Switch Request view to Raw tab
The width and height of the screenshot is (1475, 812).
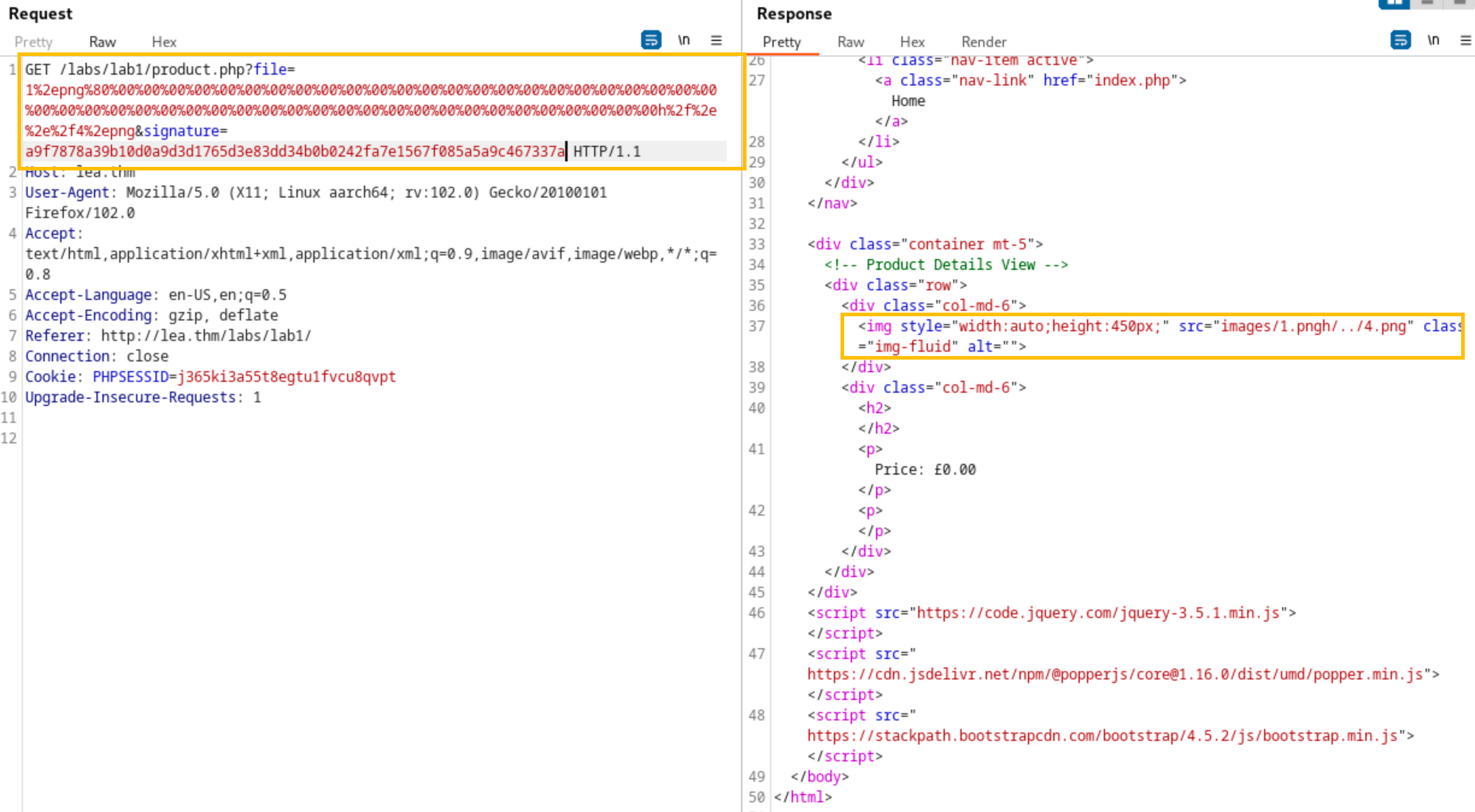click(x=102, y=42)
